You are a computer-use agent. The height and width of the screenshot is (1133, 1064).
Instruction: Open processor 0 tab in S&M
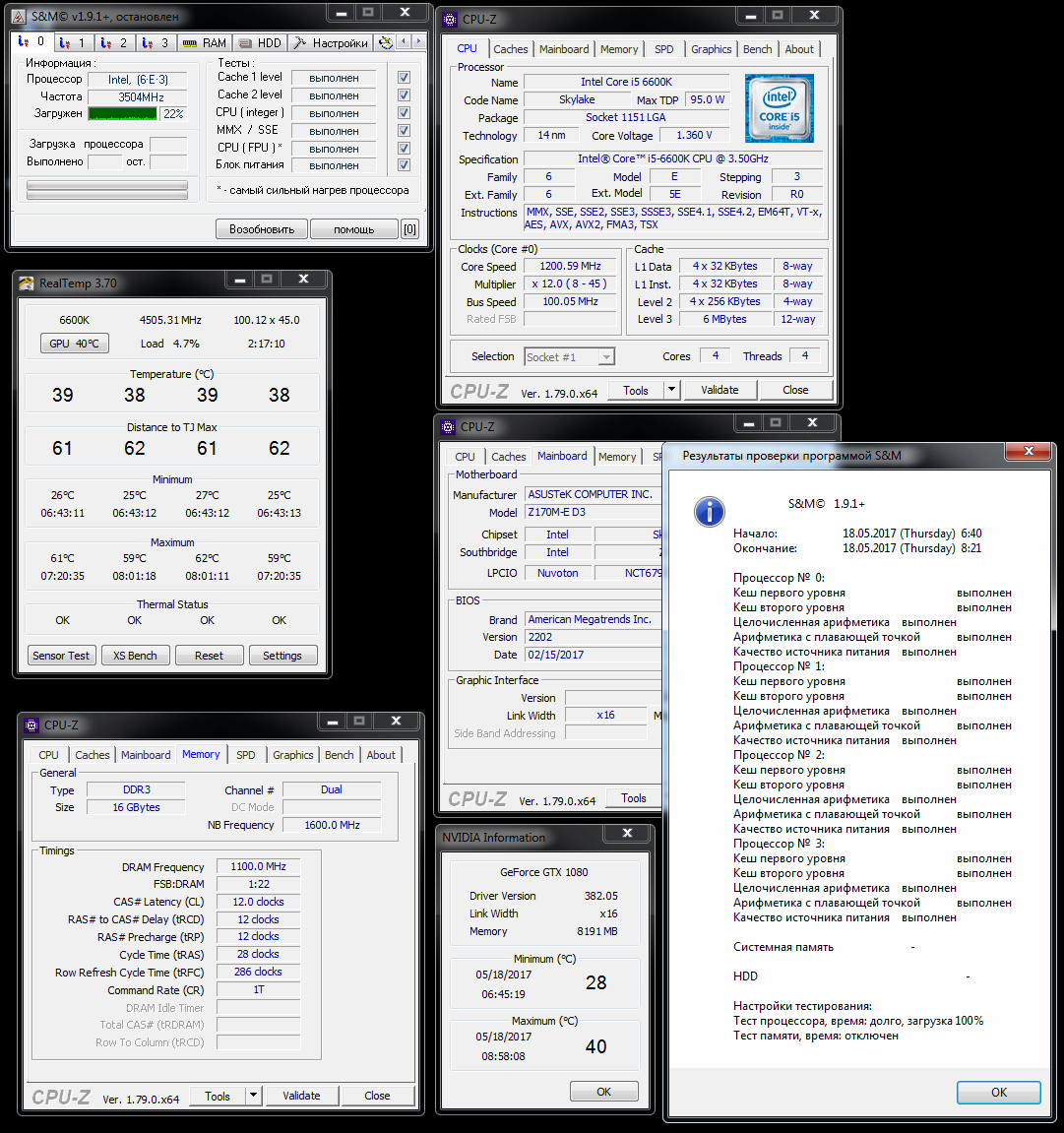31,42
